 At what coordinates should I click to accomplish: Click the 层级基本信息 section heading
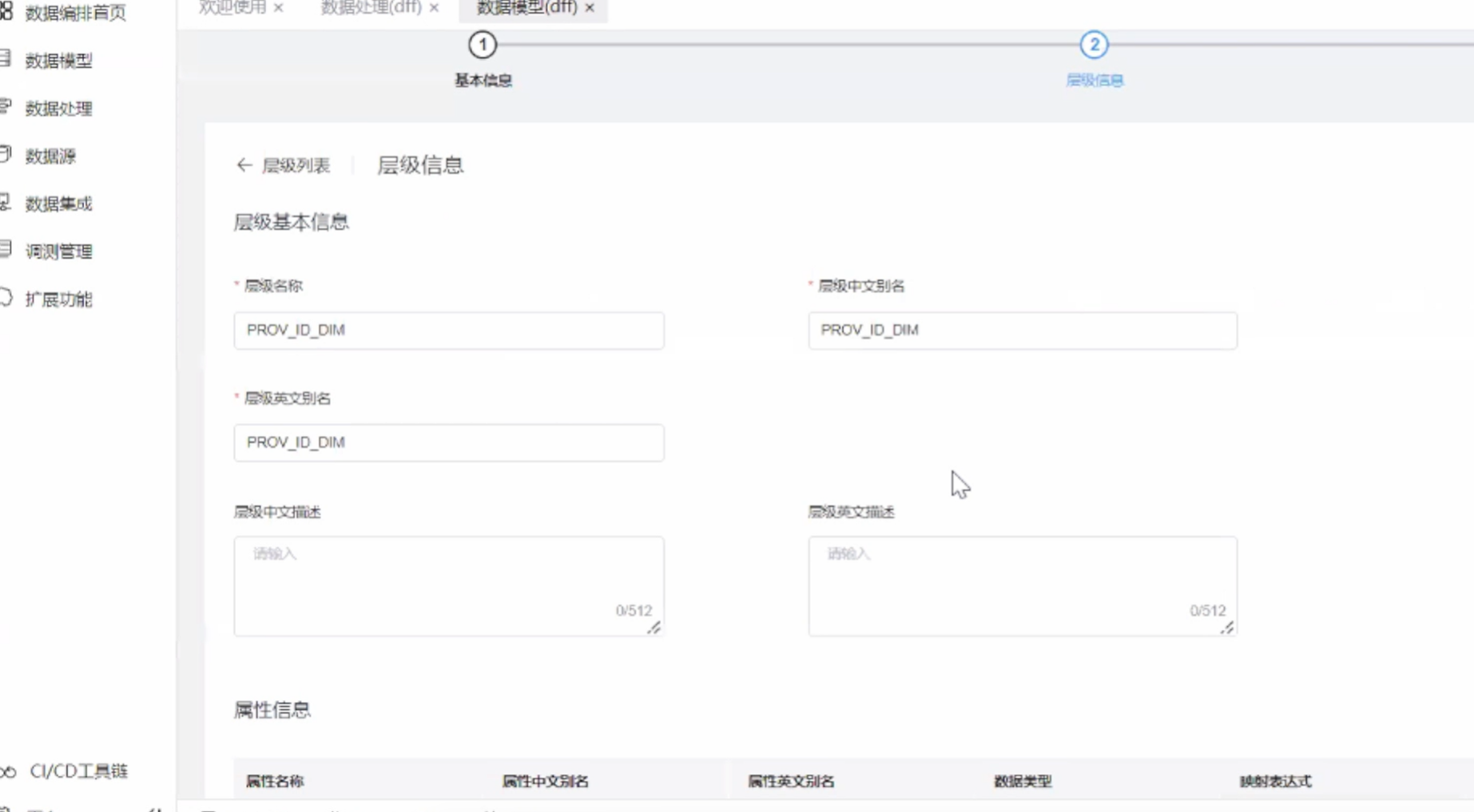tap(291, 222)
